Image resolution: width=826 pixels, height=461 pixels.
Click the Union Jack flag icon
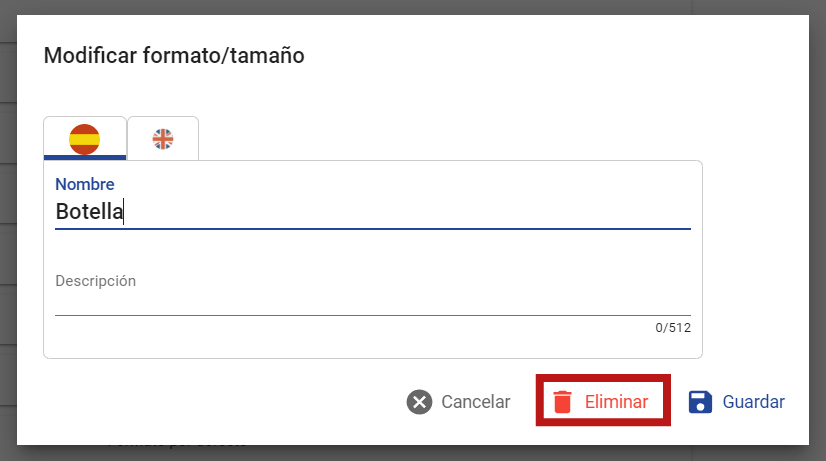(x=163, y=139)
